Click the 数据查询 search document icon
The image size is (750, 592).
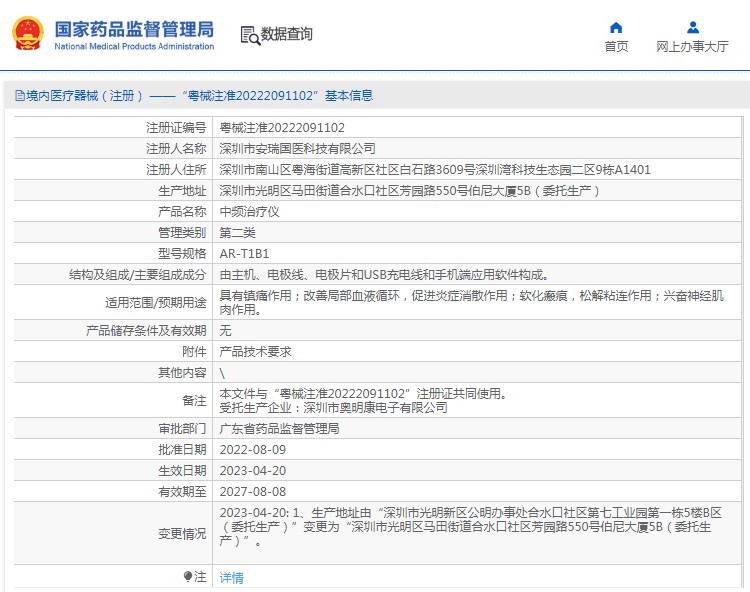pyautogui.click(x=250, y=35)
